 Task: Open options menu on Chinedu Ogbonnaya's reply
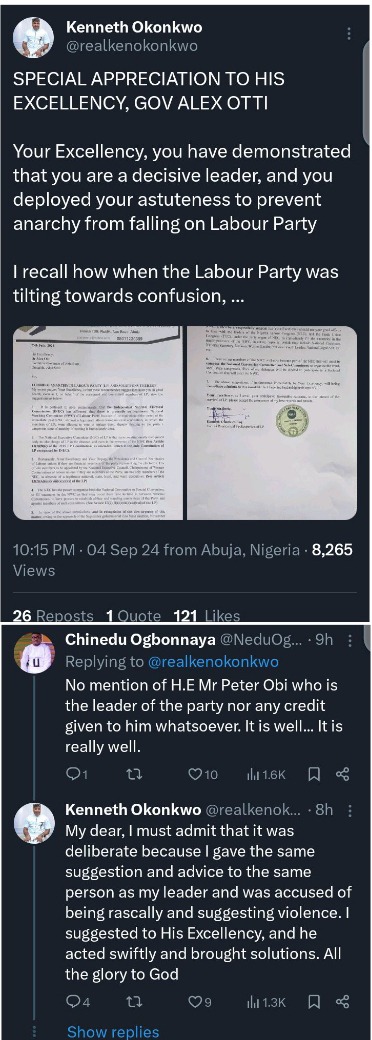coord(349,641)
